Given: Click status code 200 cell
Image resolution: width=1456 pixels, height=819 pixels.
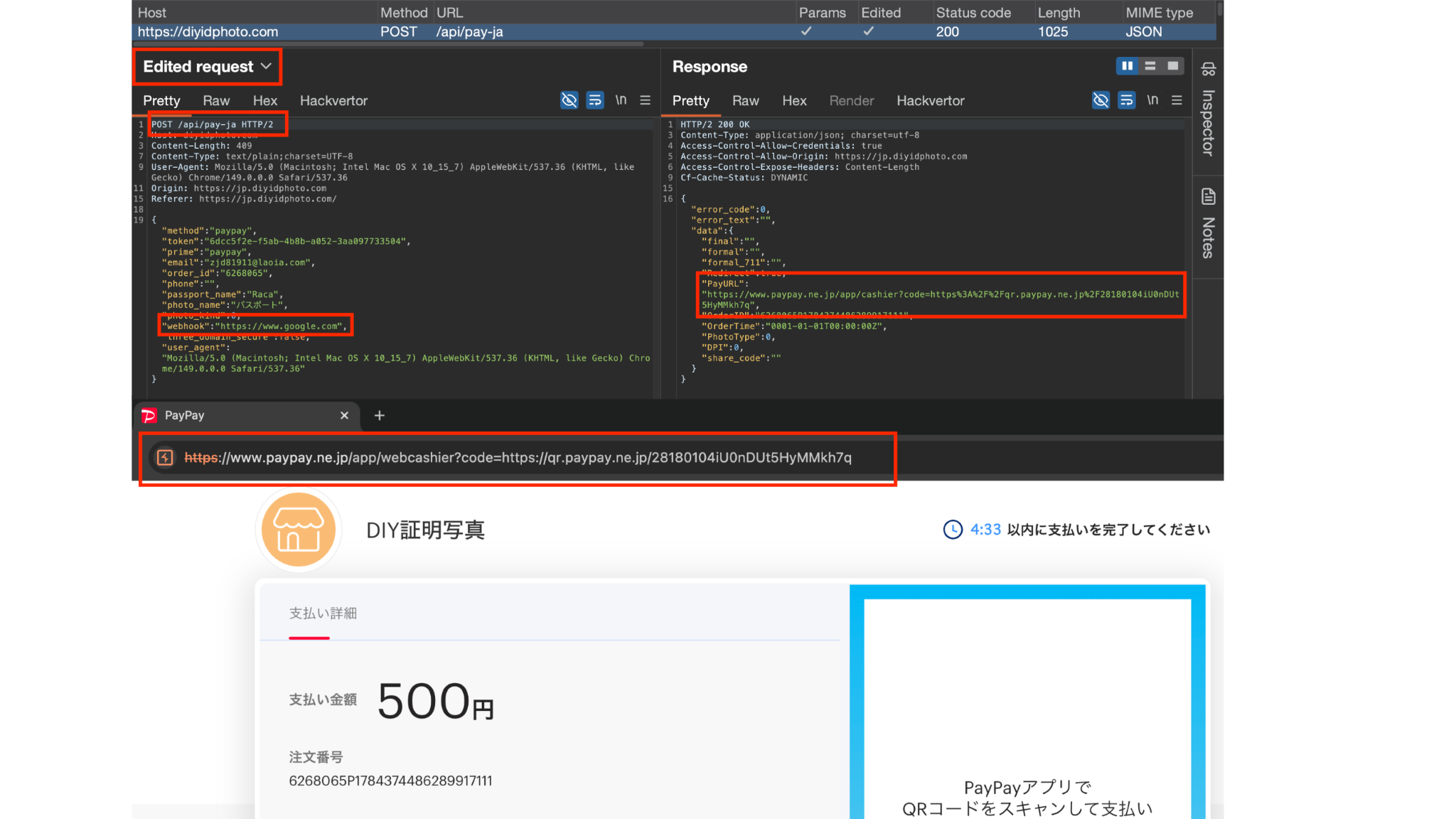Looking at the screenshot, I should (947, 31).
